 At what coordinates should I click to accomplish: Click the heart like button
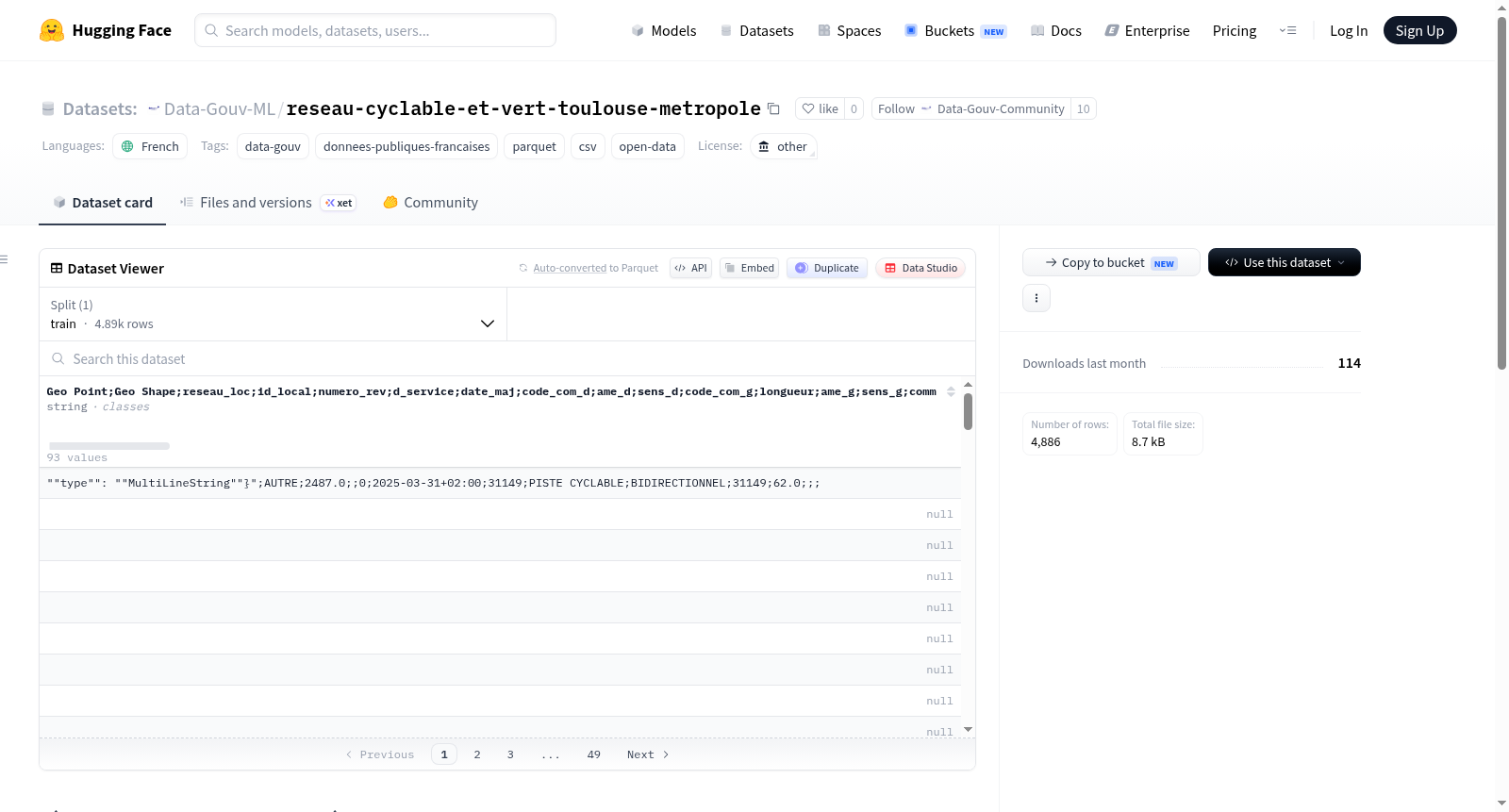coord(820,108)
